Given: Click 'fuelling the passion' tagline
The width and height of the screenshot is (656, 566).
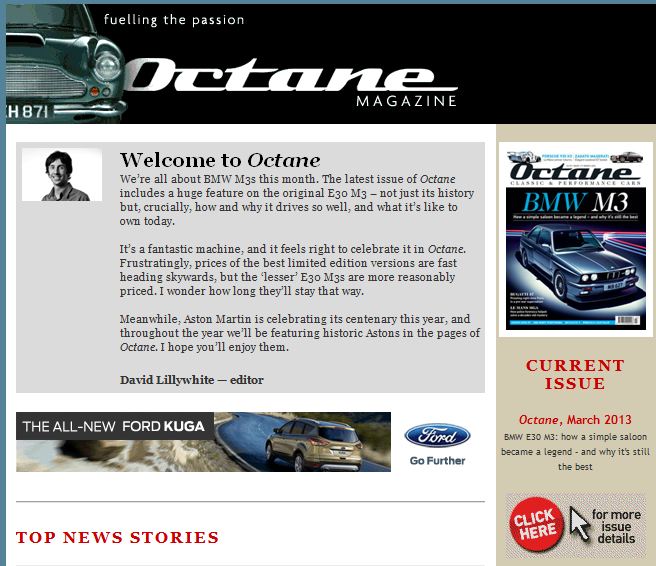Looking at the screenshot, I should (174, 20).
